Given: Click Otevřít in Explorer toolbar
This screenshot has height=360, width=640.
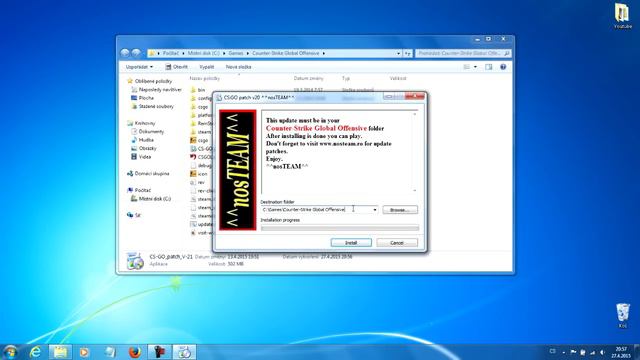Looking at the screenshot, I should pyautogui.click(x=177, y=67).
